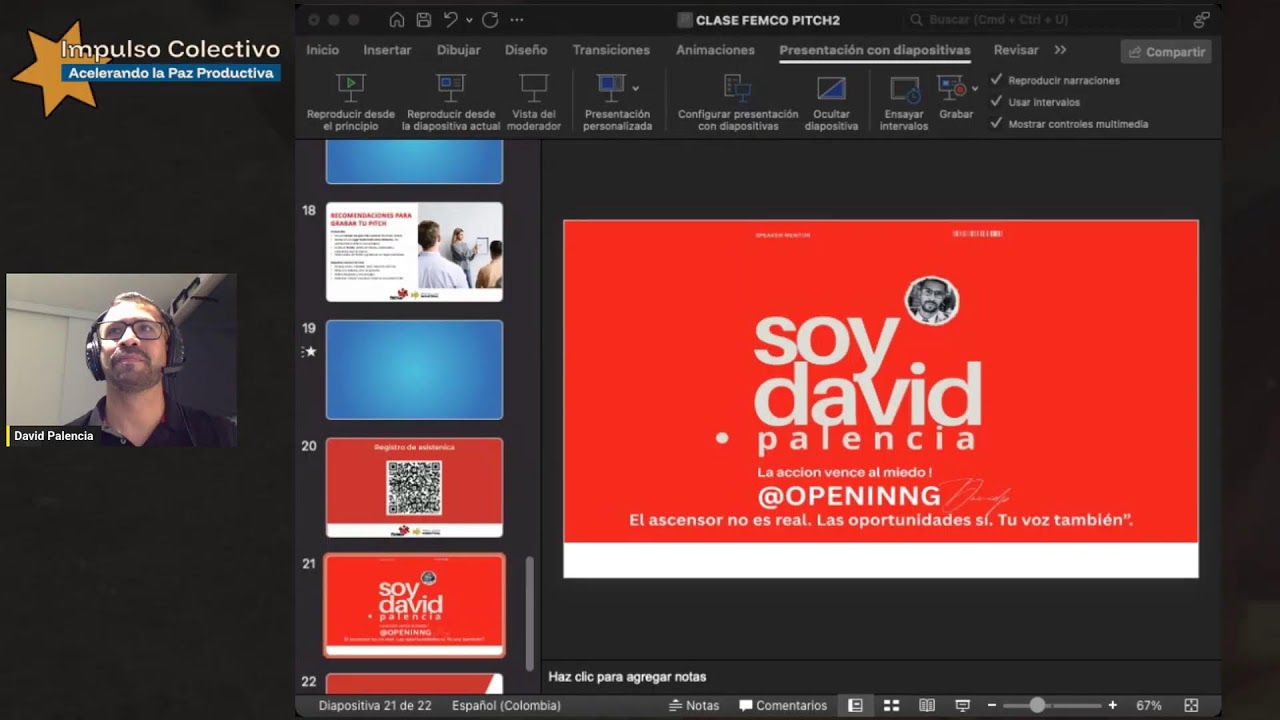This screenshot has height=720, width=1280.
Task: Click the Presentación personalizada icon
Action: 610,86
